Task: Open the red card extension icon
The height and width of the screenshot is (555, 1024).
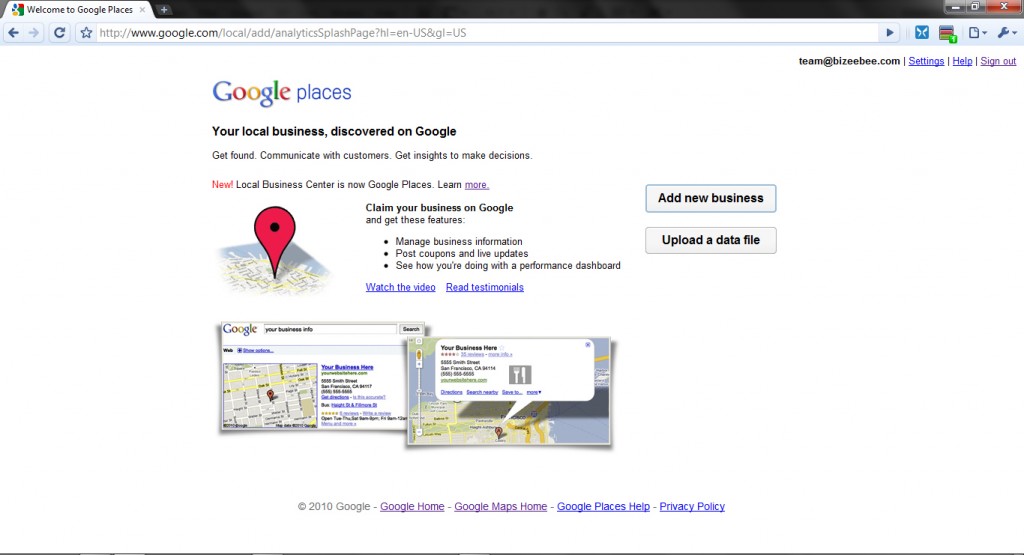Action: [947, 33]
